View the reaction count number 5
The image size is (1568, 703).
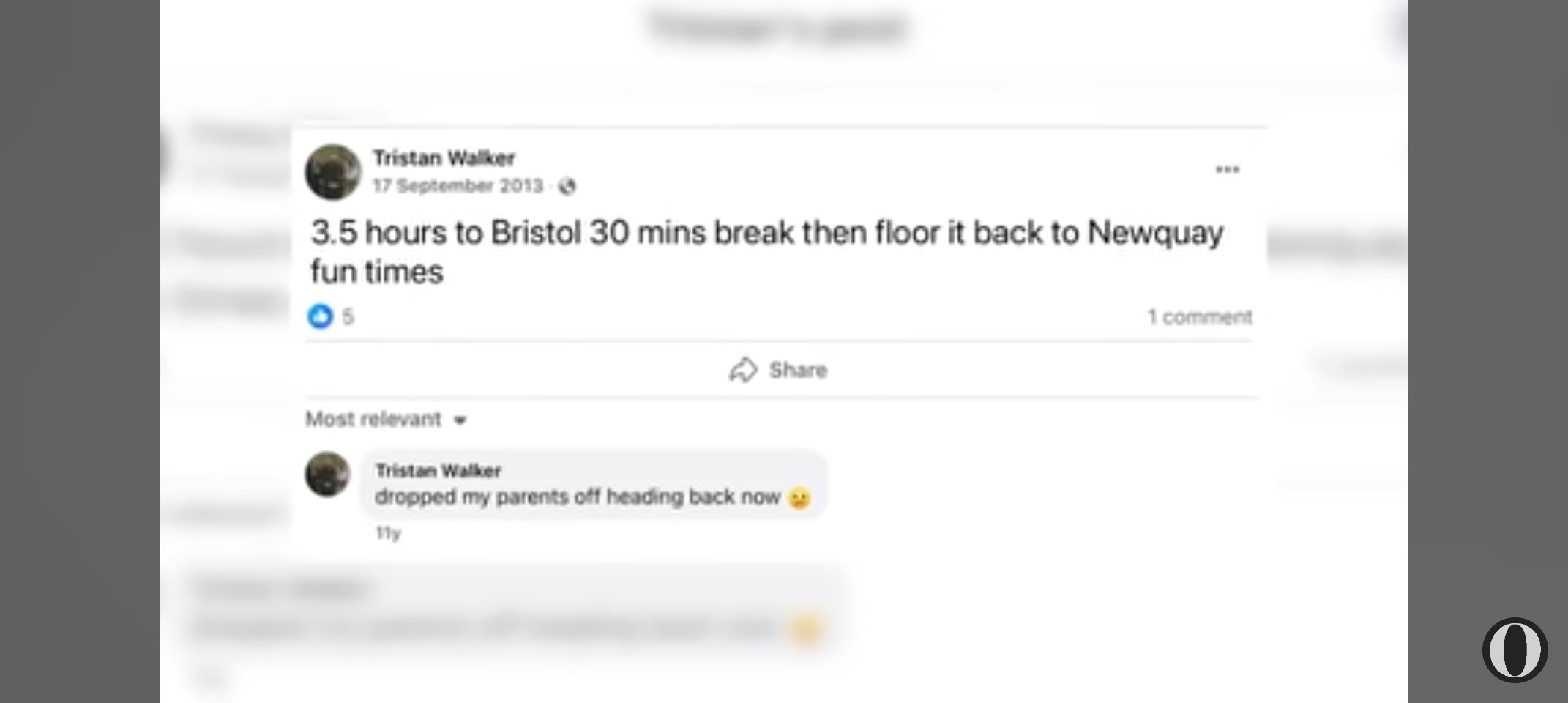click(348, 317)
